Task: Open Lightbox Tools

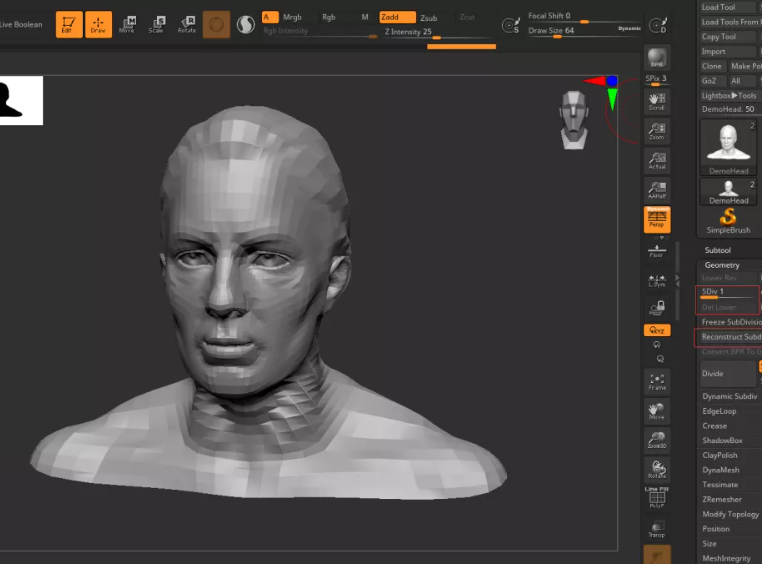Action: tap(729, 96)
